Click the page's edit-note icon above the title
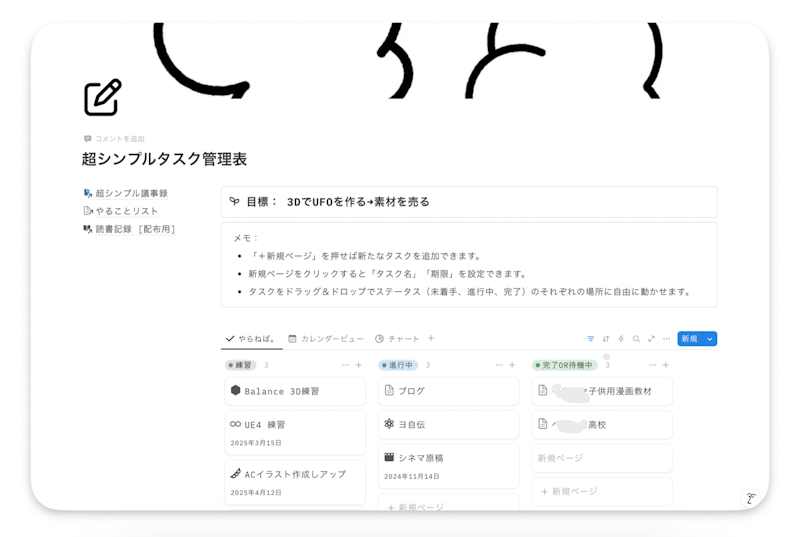This screenshot has width=800, height=537. click(x=103, y=97)
